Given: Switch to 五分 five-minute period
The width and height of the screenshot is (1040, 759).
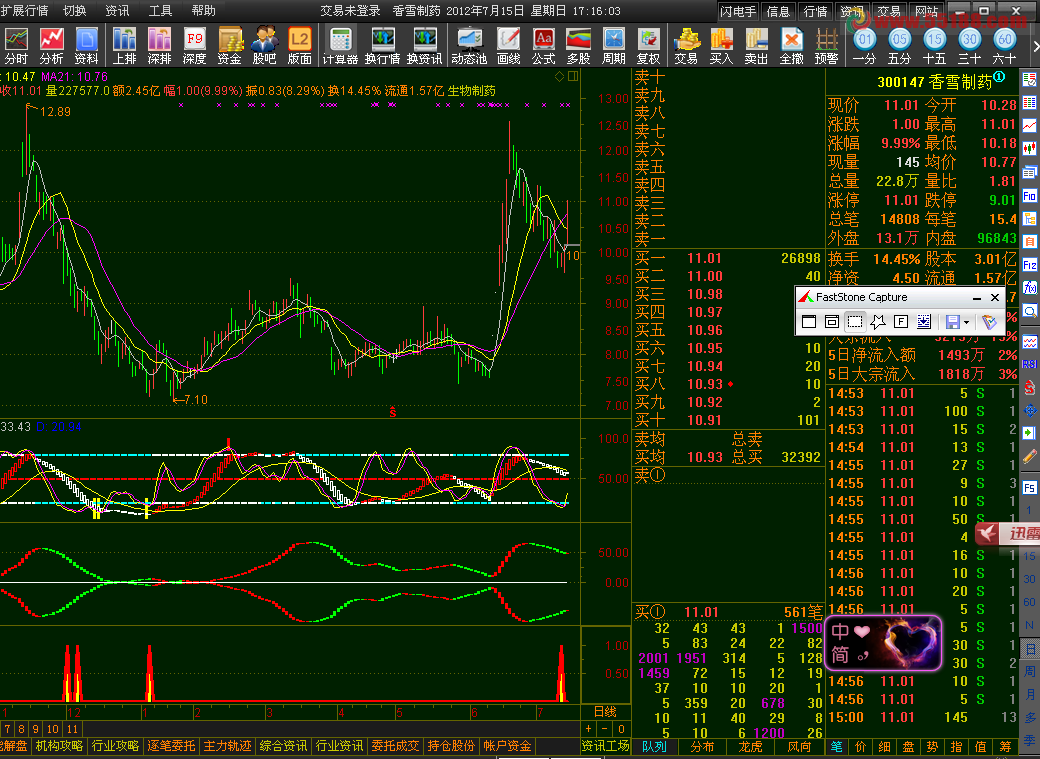Looking at the screenshot, I should pyautogui.click(x=899, y=46).
